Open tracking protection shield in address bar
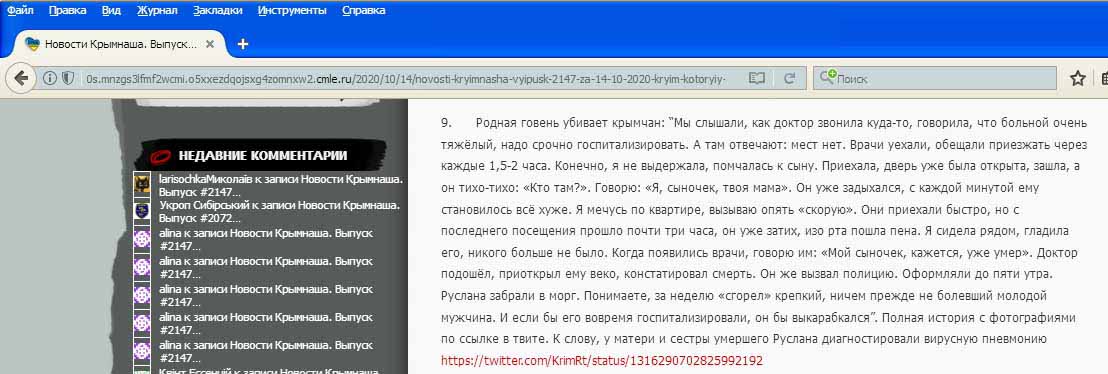 pyautogui.click(x=68, y=78)
